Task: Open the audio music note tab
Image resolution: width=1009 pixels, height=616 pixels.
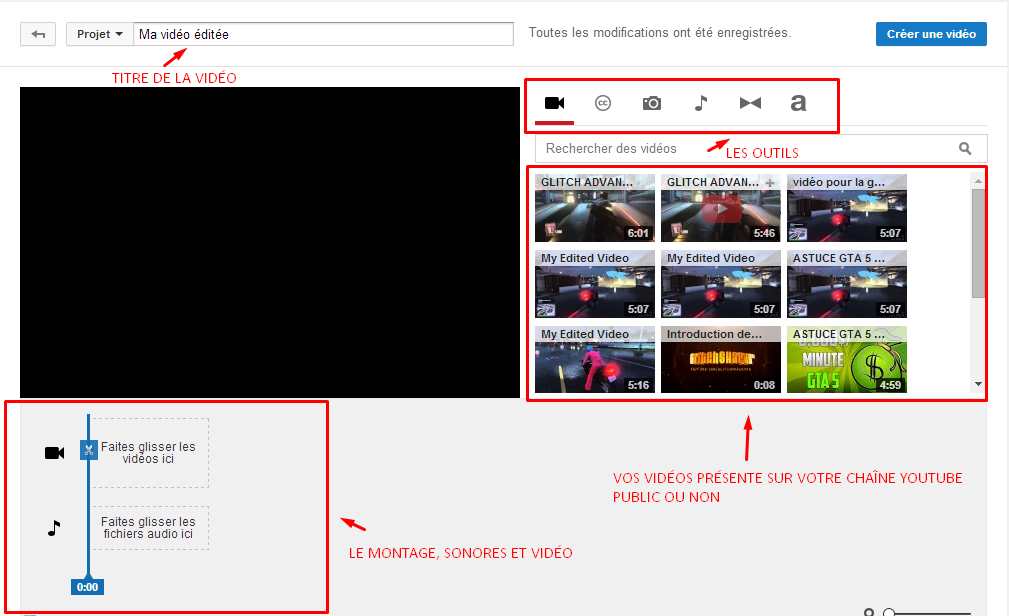Action: (701, 103)
